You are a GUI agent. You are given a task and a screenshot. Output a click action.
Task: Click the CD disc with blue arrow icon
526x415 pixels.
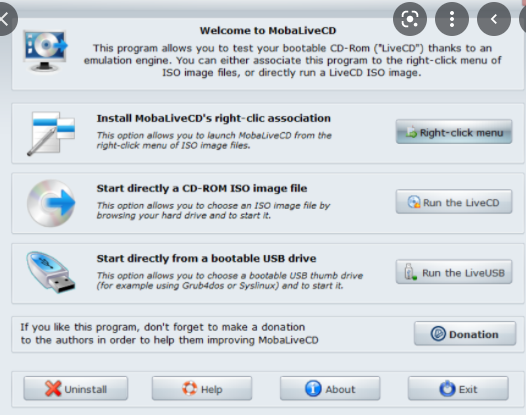coord(51,203)
